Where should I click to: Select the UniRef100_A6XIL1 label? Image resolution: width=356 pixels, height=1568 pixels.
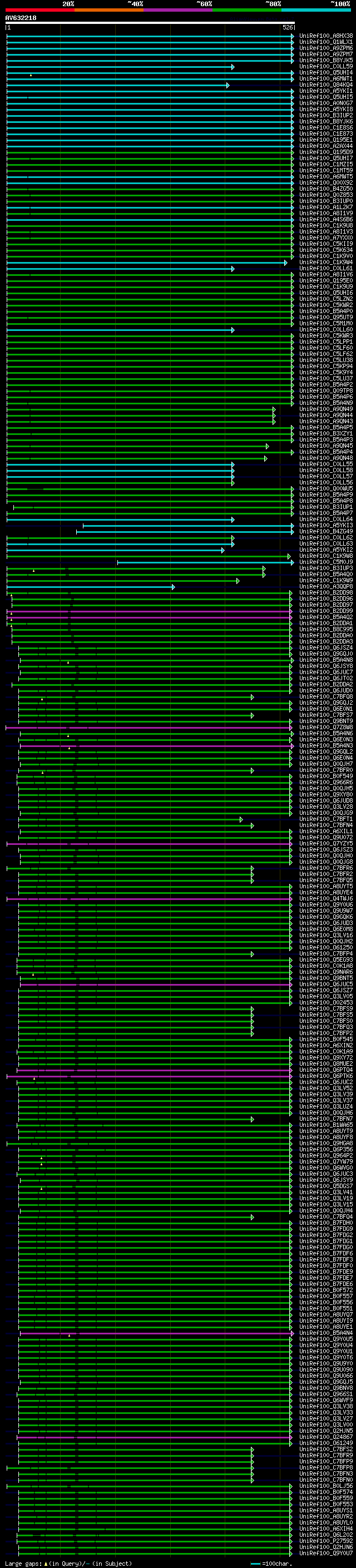[325, 832]
